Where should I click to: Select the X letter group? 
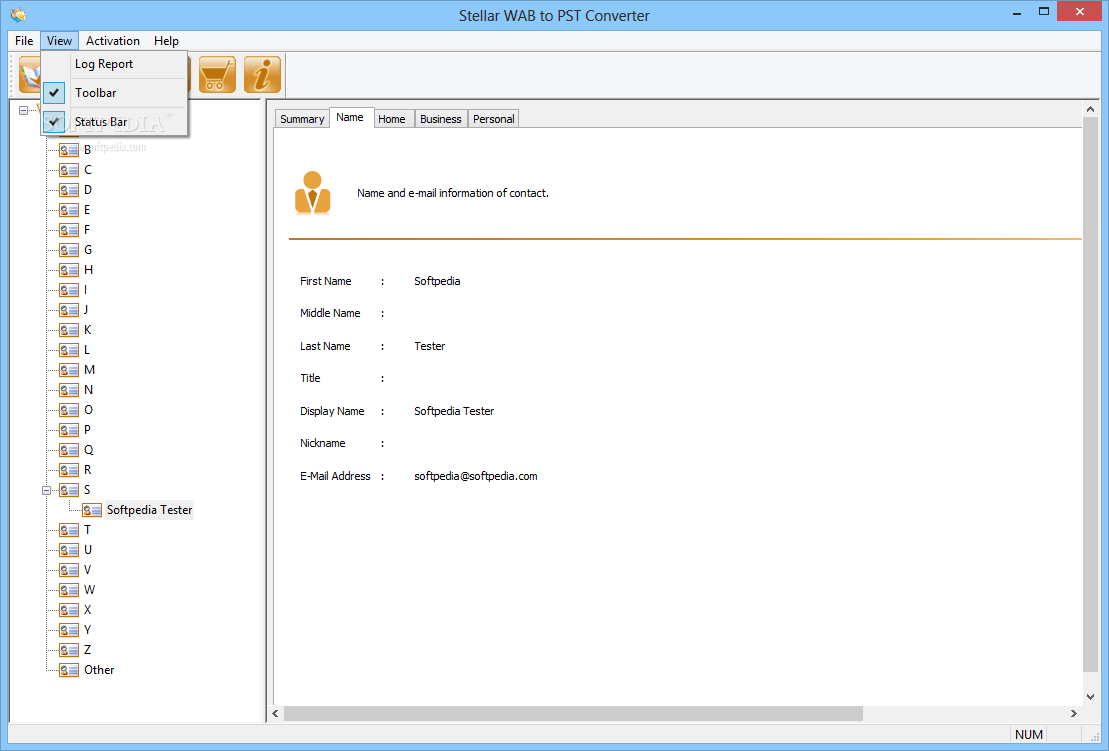click(x=88, y=610)
